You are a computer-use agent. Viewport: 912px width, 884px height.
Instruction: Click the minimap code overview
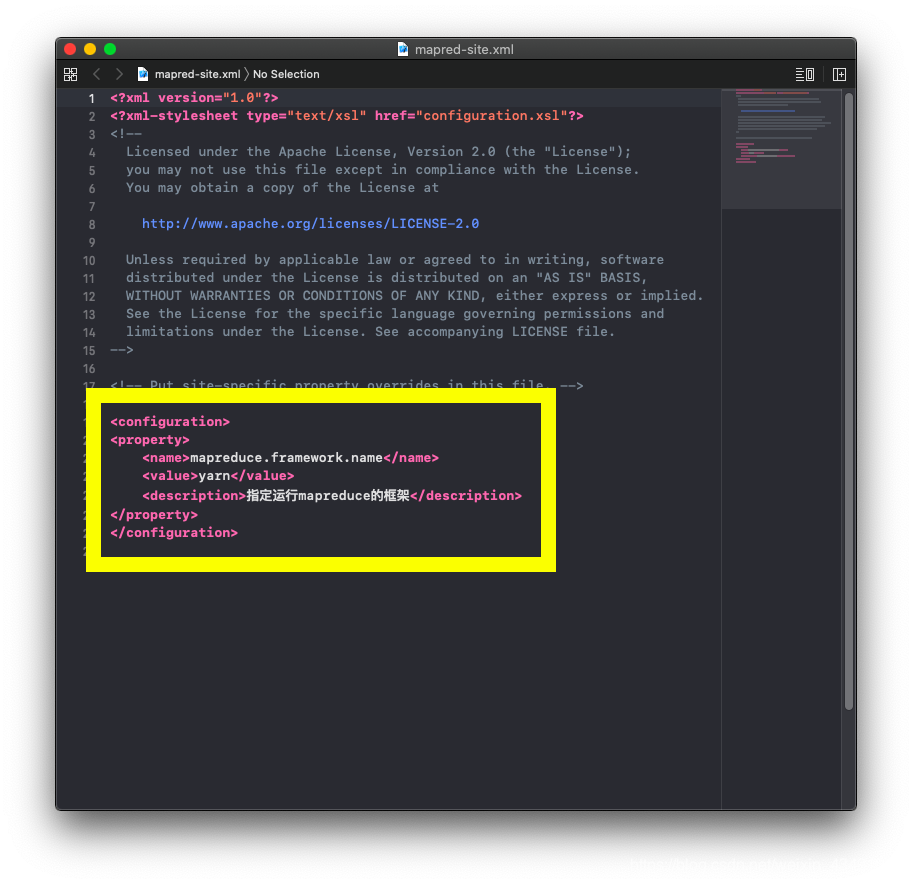pos(781,148)
